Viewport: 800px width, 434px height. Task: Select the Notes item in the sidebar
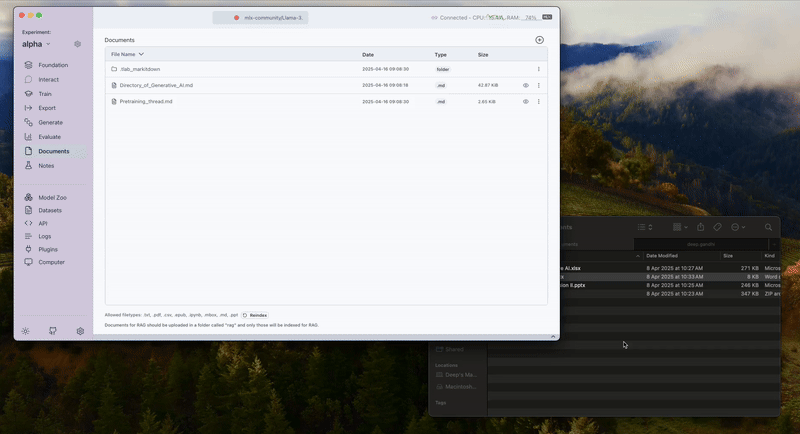tap(46, 165)
